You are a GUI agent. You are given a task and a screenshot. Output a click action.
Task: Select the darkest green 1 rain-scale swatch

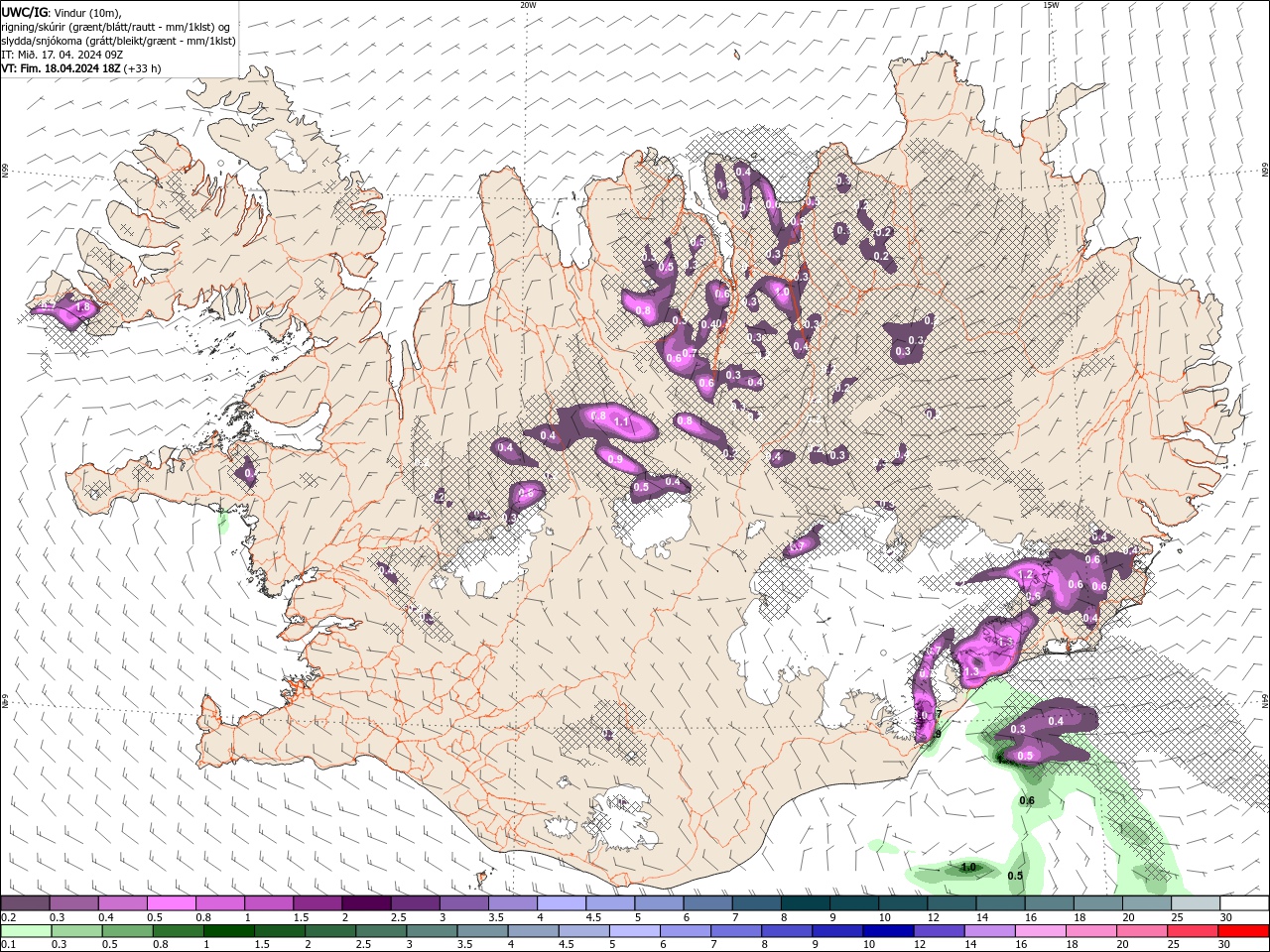228,930
